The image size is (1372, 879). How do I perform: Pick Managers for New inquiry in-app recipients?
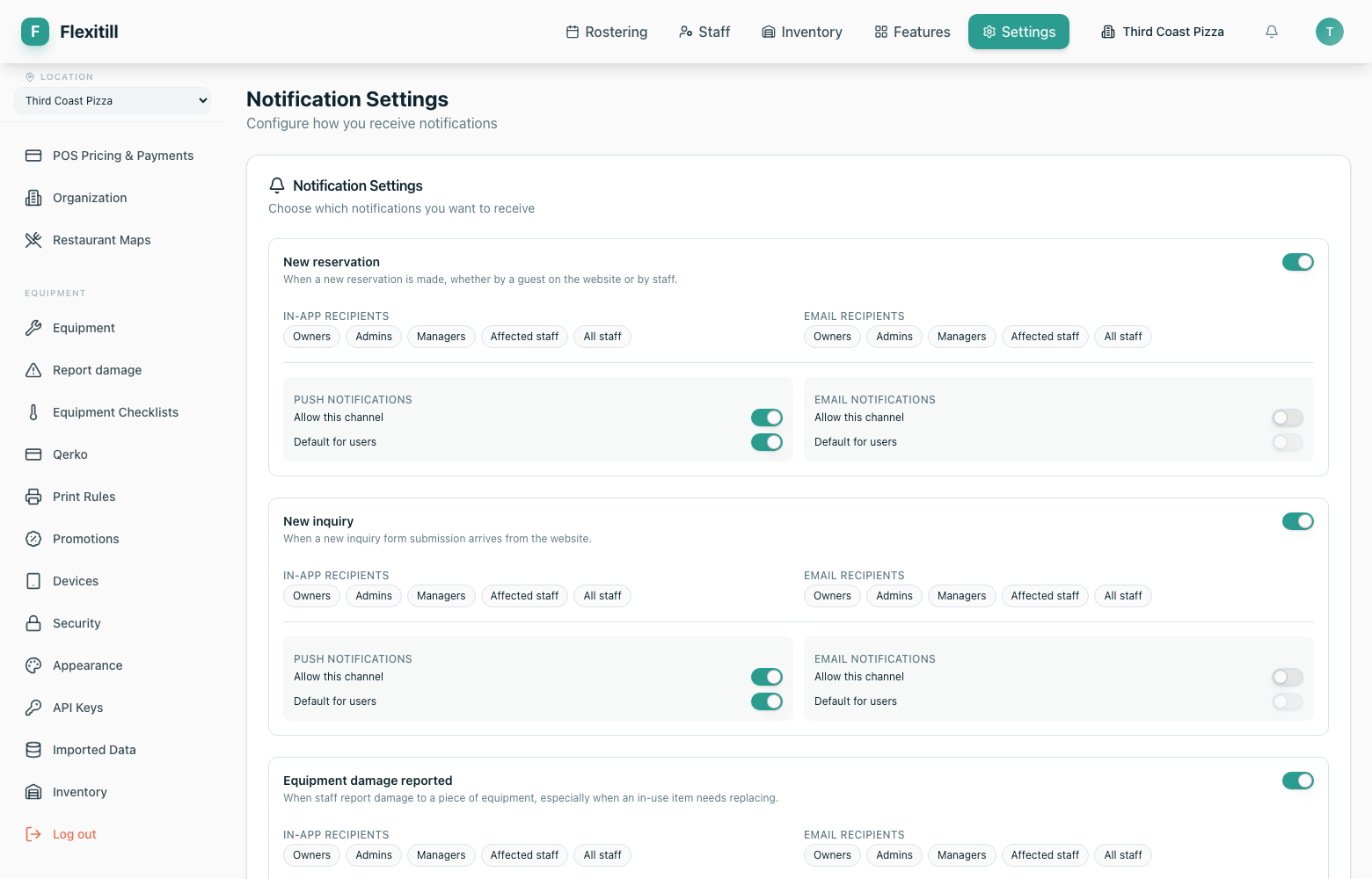click(442, 596)
